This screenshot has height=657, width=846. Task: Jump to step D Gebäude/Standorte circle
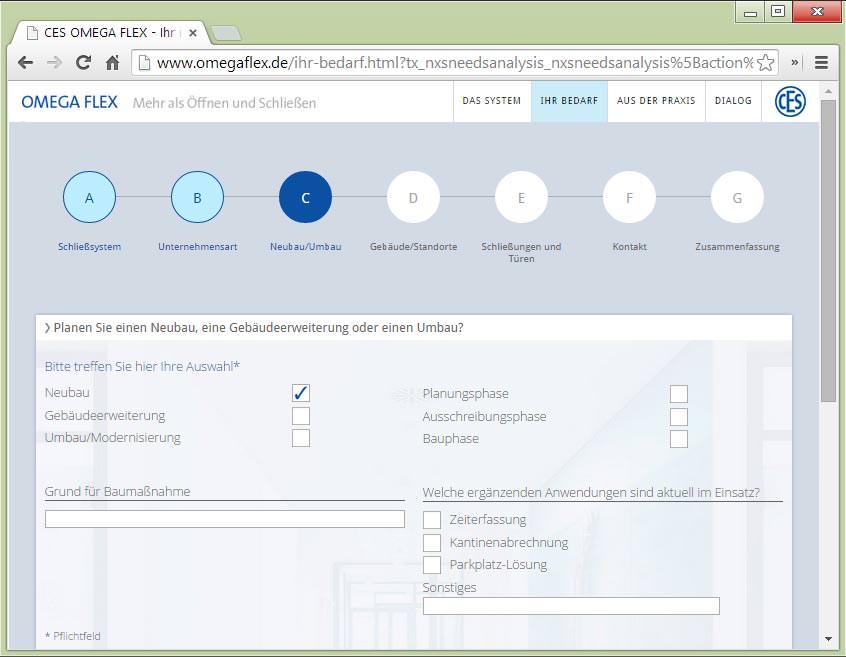coord(413,197)
